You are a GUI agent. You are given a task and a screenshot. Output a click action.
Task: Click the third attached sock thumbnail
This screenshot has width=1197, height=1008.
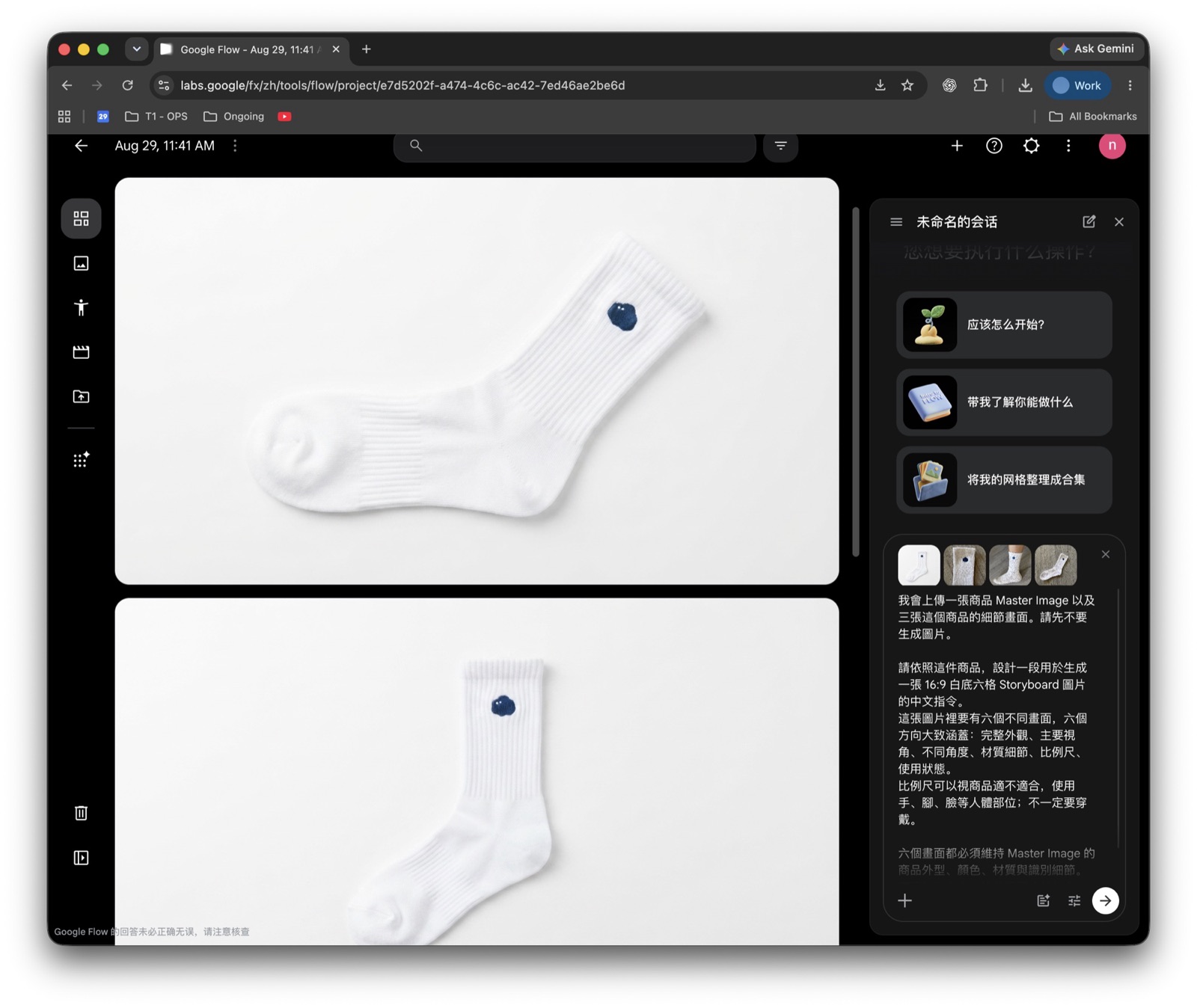[1010, 565]
